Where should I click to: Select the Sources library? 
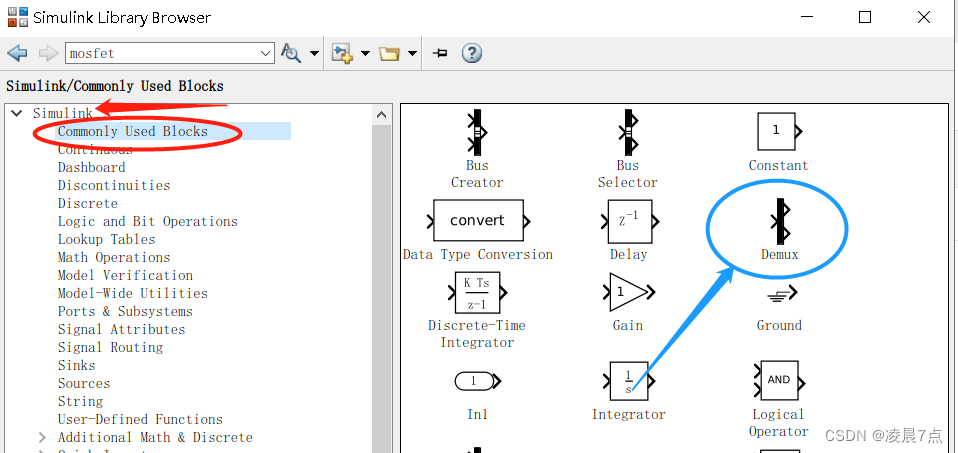coord(84,383)
